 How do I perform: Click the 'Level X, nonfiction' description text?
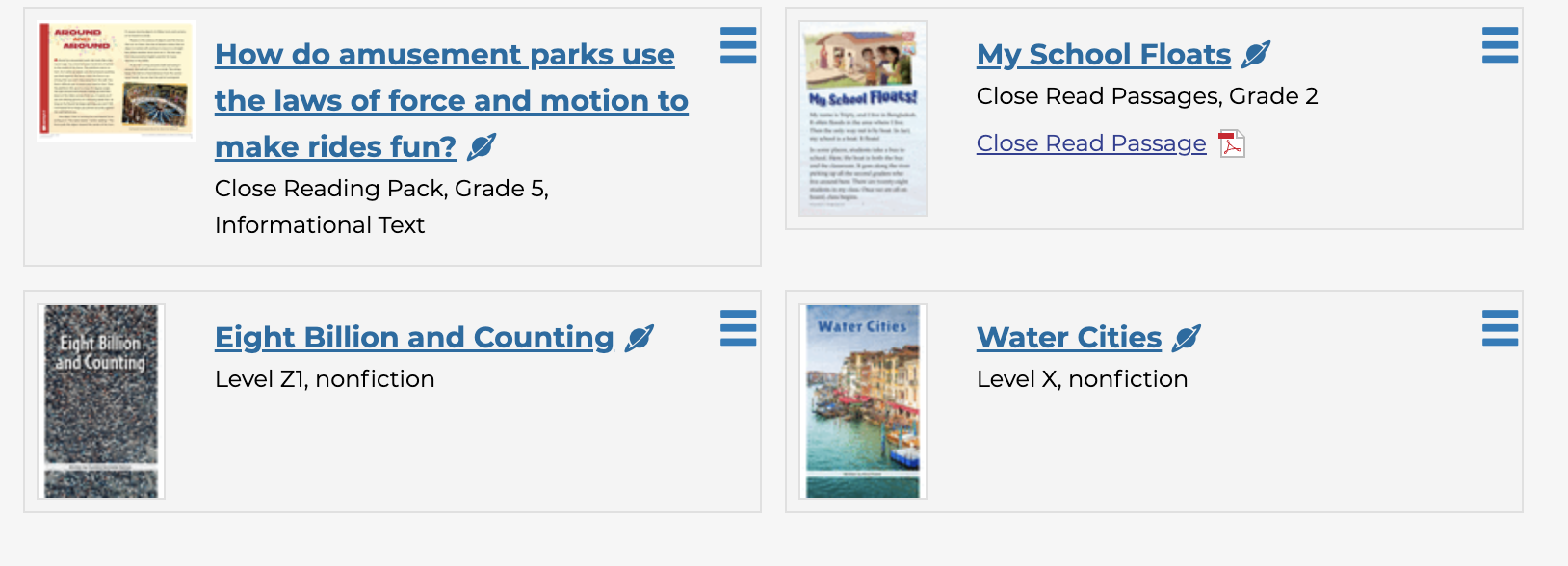pos(1082,379)
